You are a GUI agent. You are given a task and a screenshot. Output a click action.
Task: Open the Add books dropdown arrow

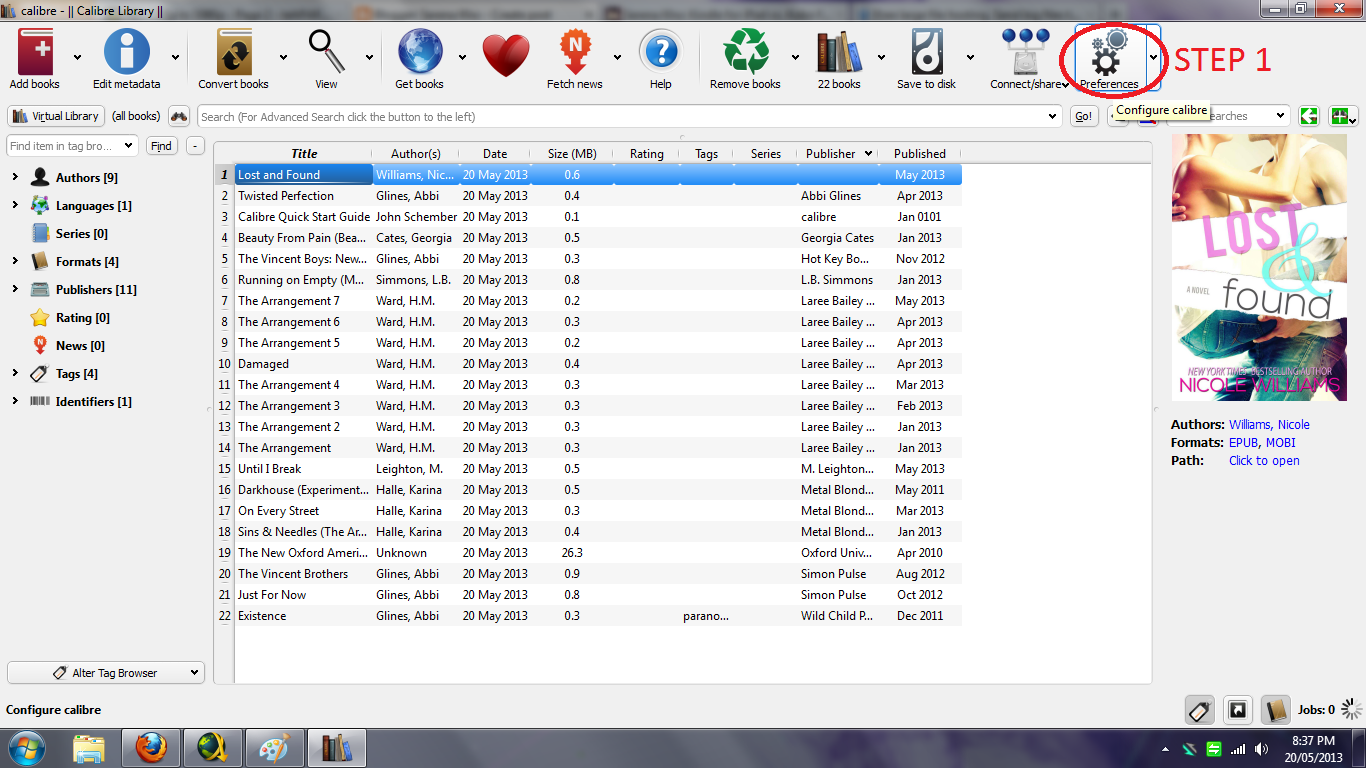tap(77, 58)
